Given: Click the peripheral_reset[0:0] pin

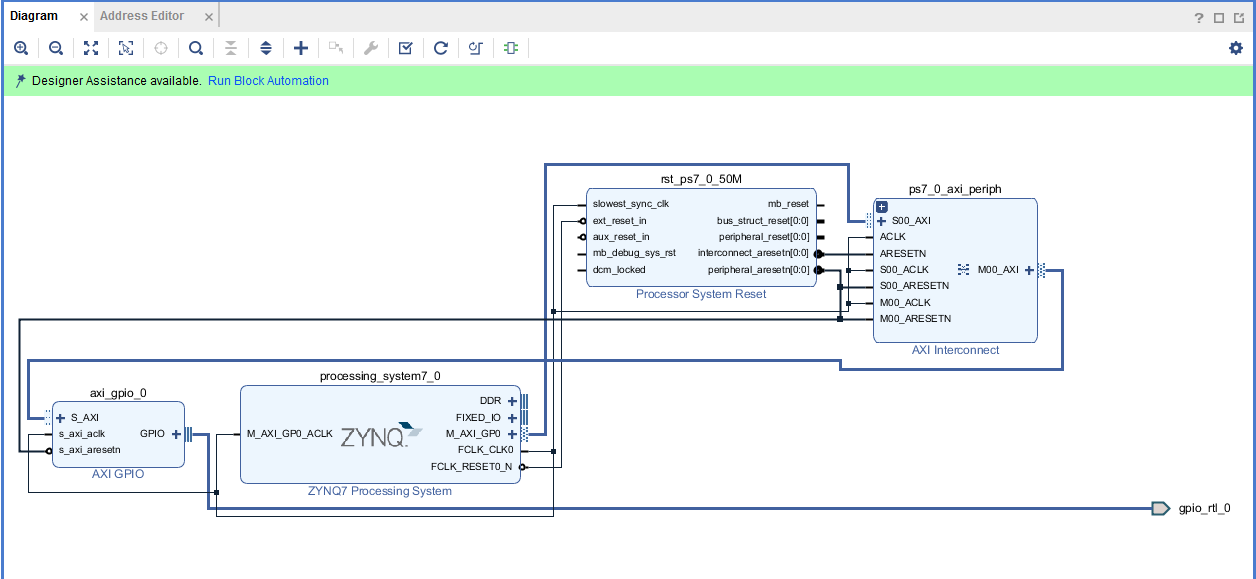Looking at the screenshot, I should point(763,237).
